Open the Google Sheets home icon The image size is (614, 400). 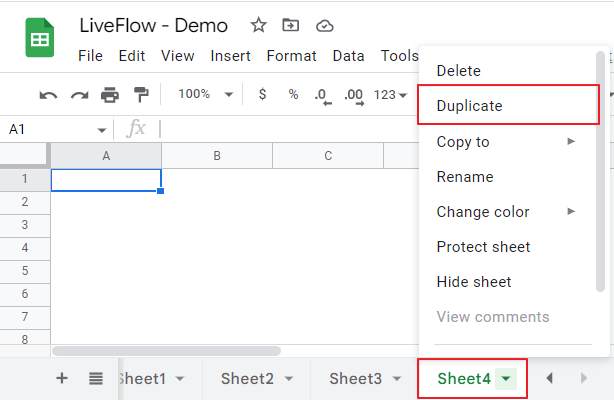point(40,38)
